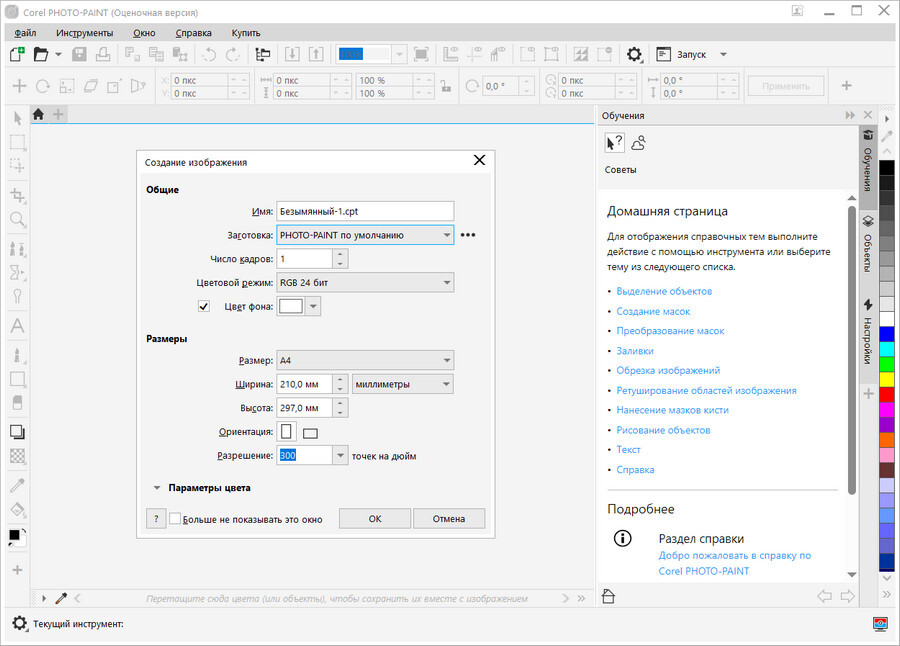Open the Заливки help link
900x646 pixels.
tap(635, 351)
